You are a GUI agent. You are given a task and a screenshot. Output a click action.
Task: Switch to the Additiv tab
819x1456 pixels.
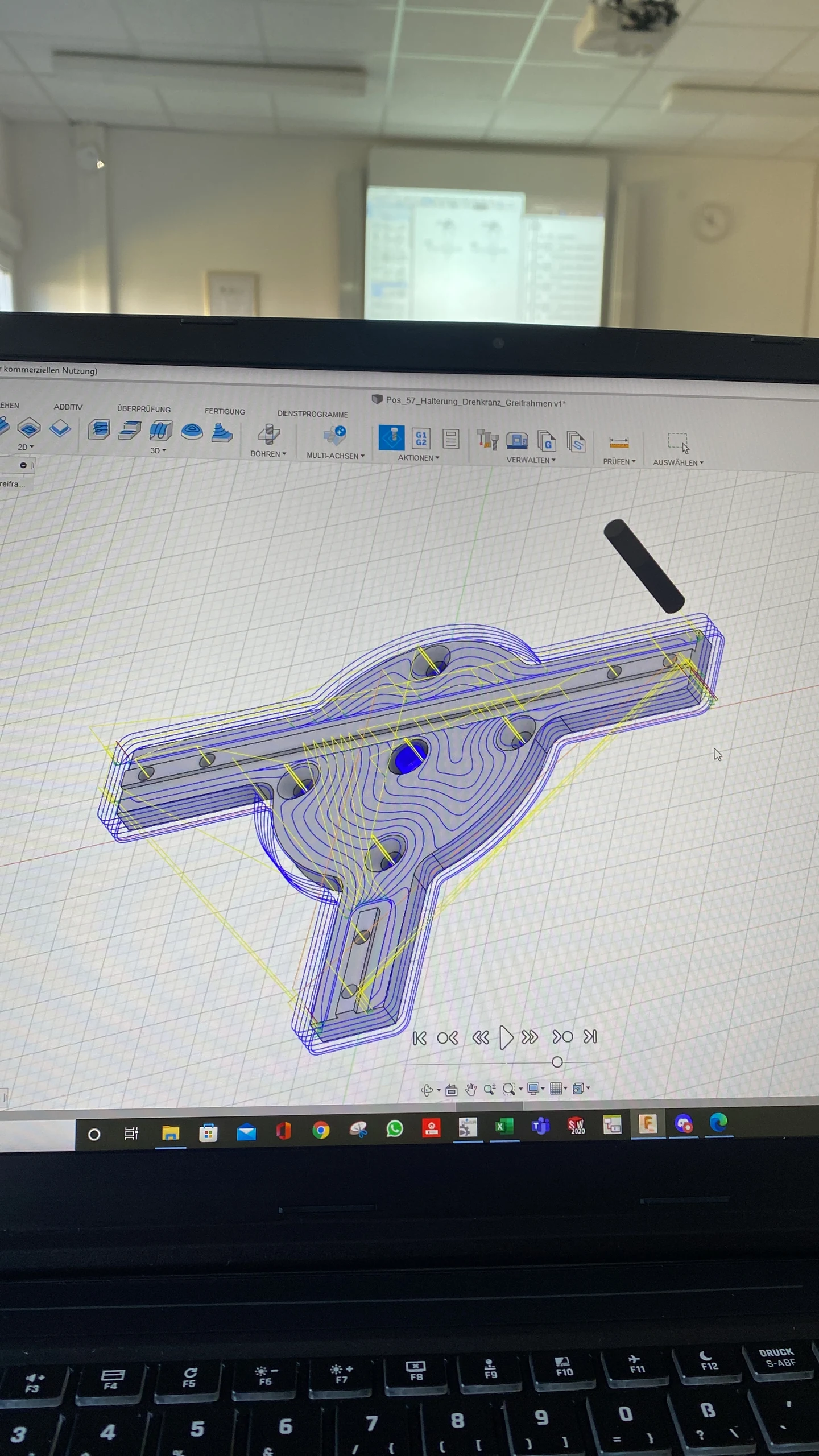tap(68, 407)
